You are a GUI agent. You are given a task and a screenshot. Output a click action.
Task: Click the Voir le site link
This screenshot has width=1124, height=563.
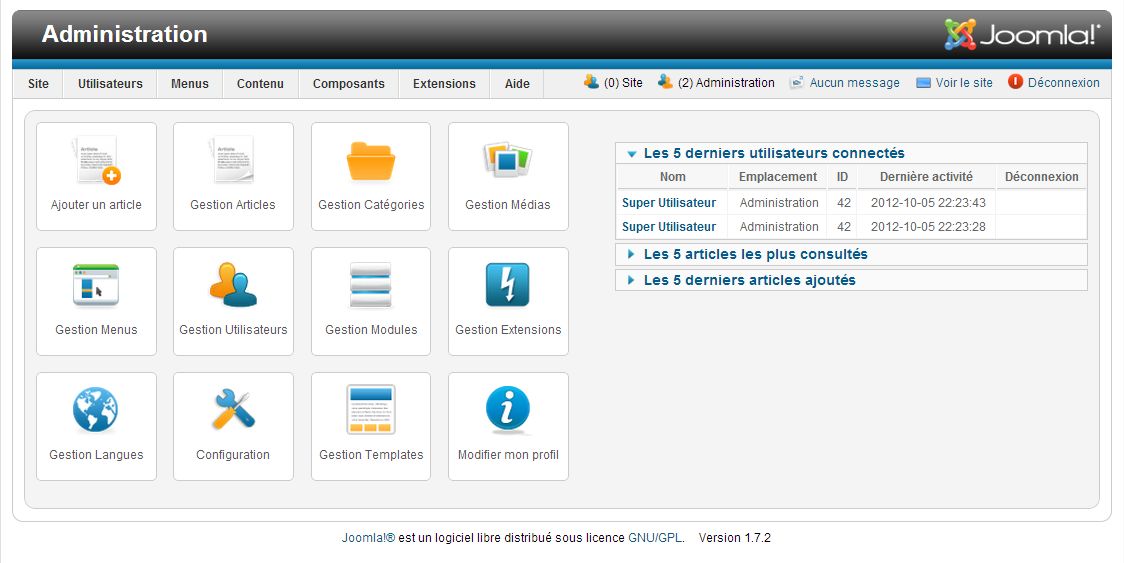click(x=964, y=83)
